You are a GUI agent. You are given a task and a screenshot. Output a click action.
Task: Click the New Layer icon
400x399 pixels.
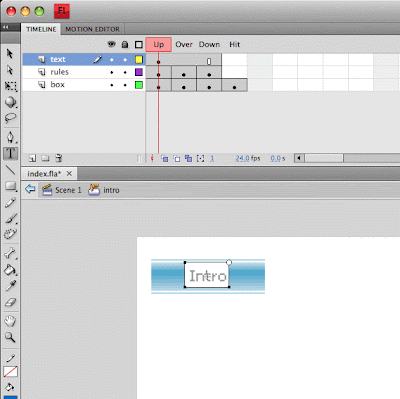coord(32,158)
